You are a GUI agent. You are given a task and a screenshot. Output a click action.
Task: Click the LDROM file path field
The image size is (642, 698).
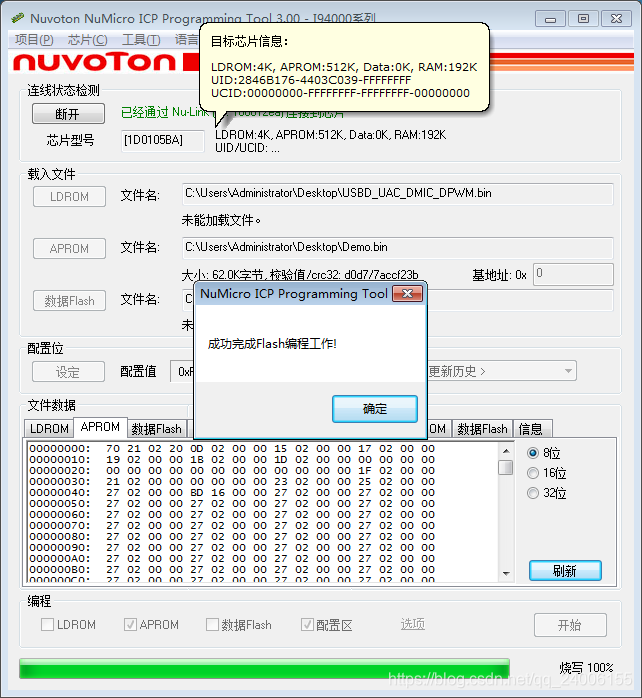coord(397,194)
